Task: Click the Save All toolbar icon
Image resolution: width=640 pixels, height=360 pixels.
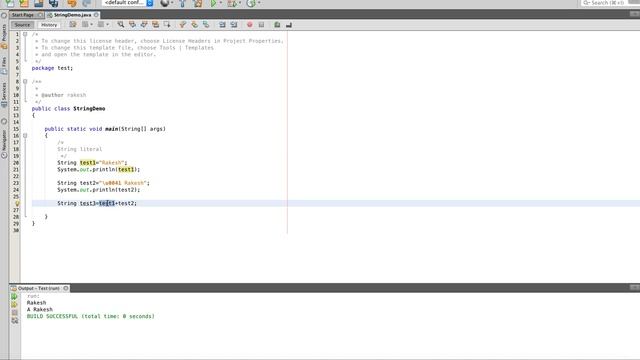Action: point(53,3)
